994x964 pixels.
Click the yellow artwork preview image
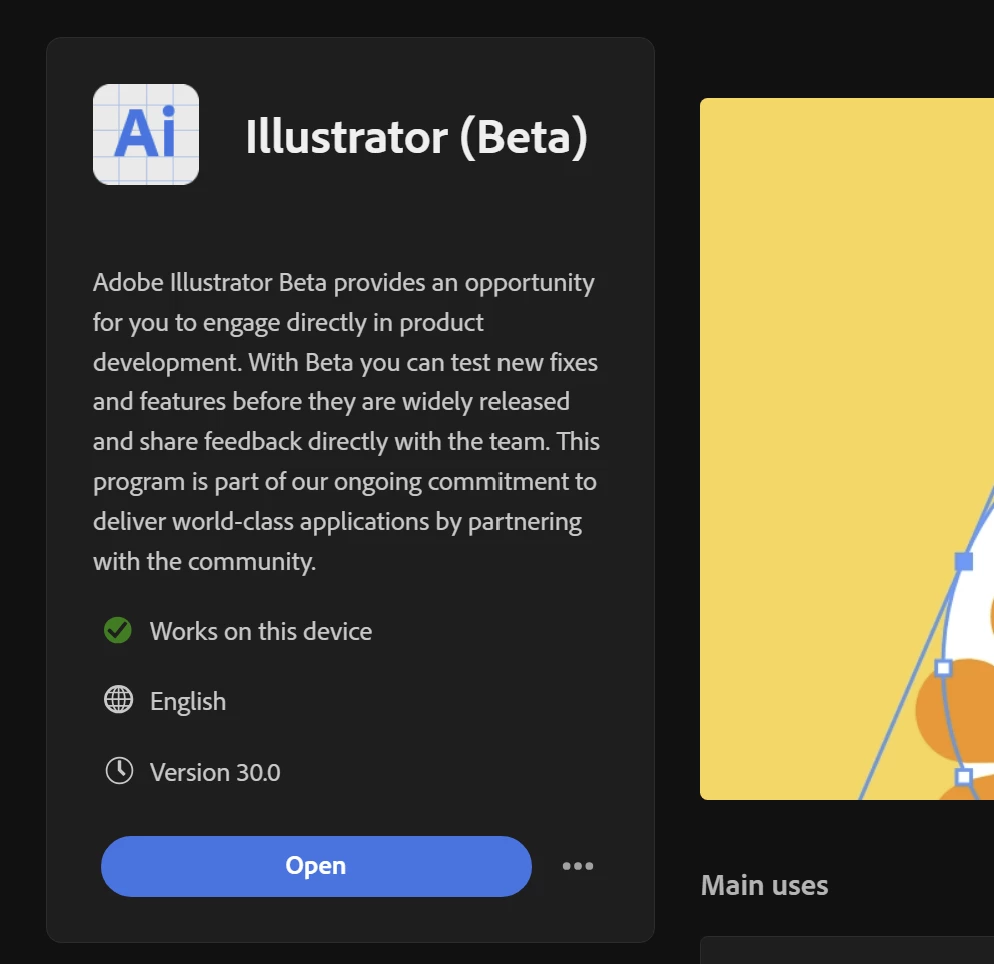[847, 449]
